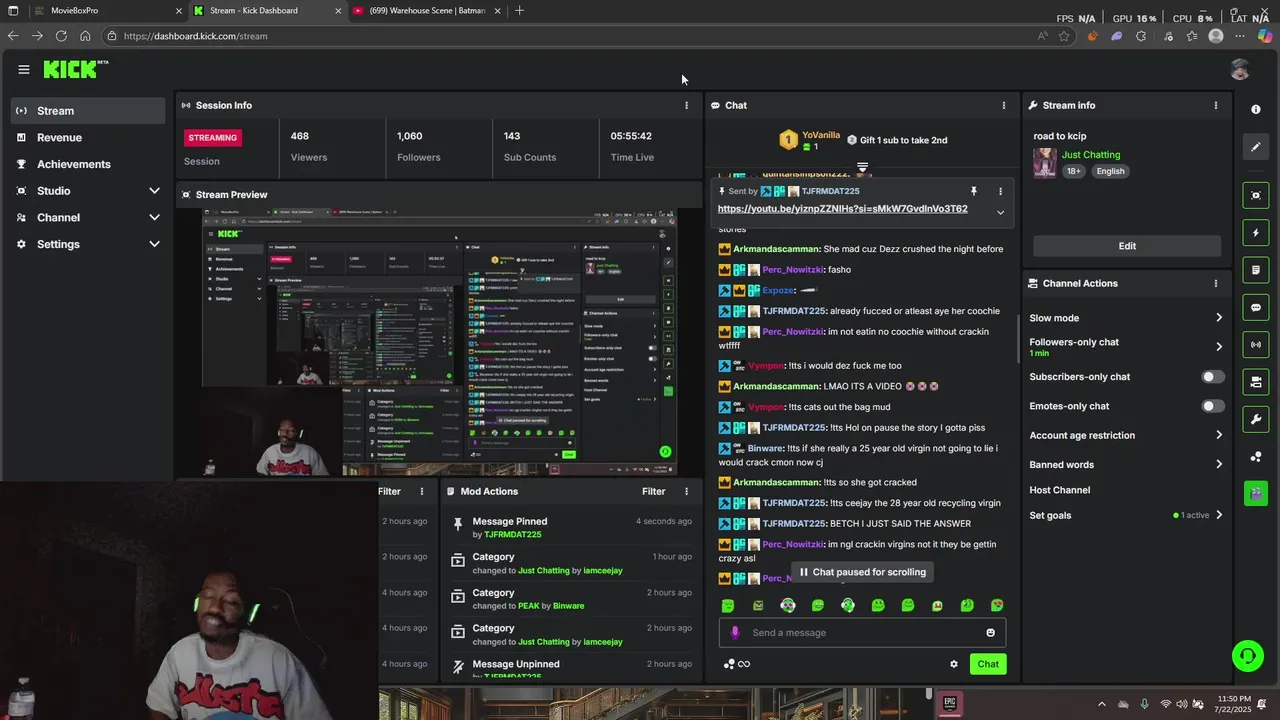Open Chat panel three-dot menu

[1004, 105]
